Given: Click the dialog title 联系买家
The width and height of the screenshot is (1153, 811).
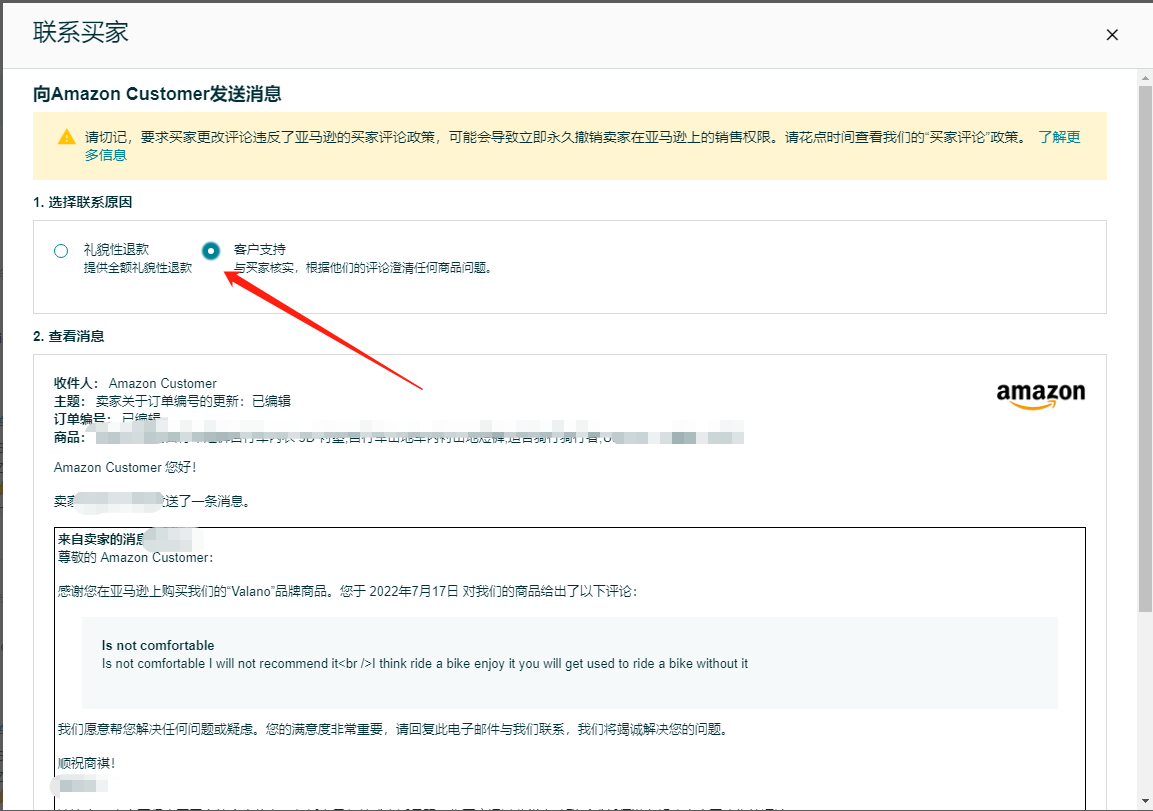Looking at the screenshot, I should pyautogui.click(x=81, y=32).
